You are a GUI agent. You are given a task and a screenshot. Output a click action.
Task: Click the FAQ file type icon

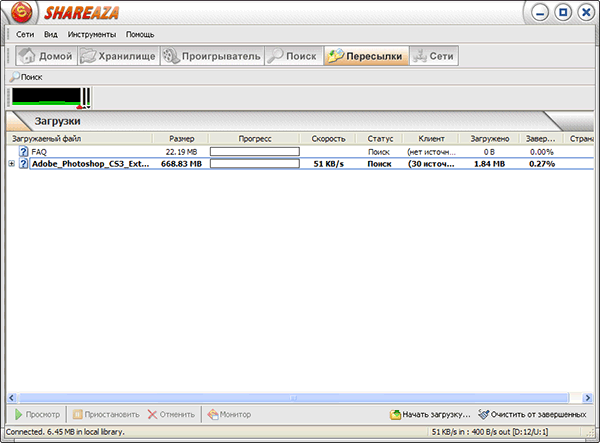pyautogui.click(x=24, y=152)
